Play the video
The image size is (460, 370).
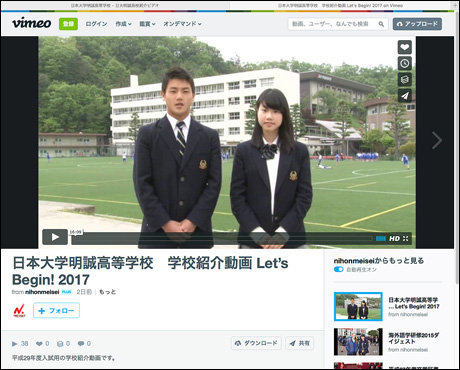[x=55, y=237]
